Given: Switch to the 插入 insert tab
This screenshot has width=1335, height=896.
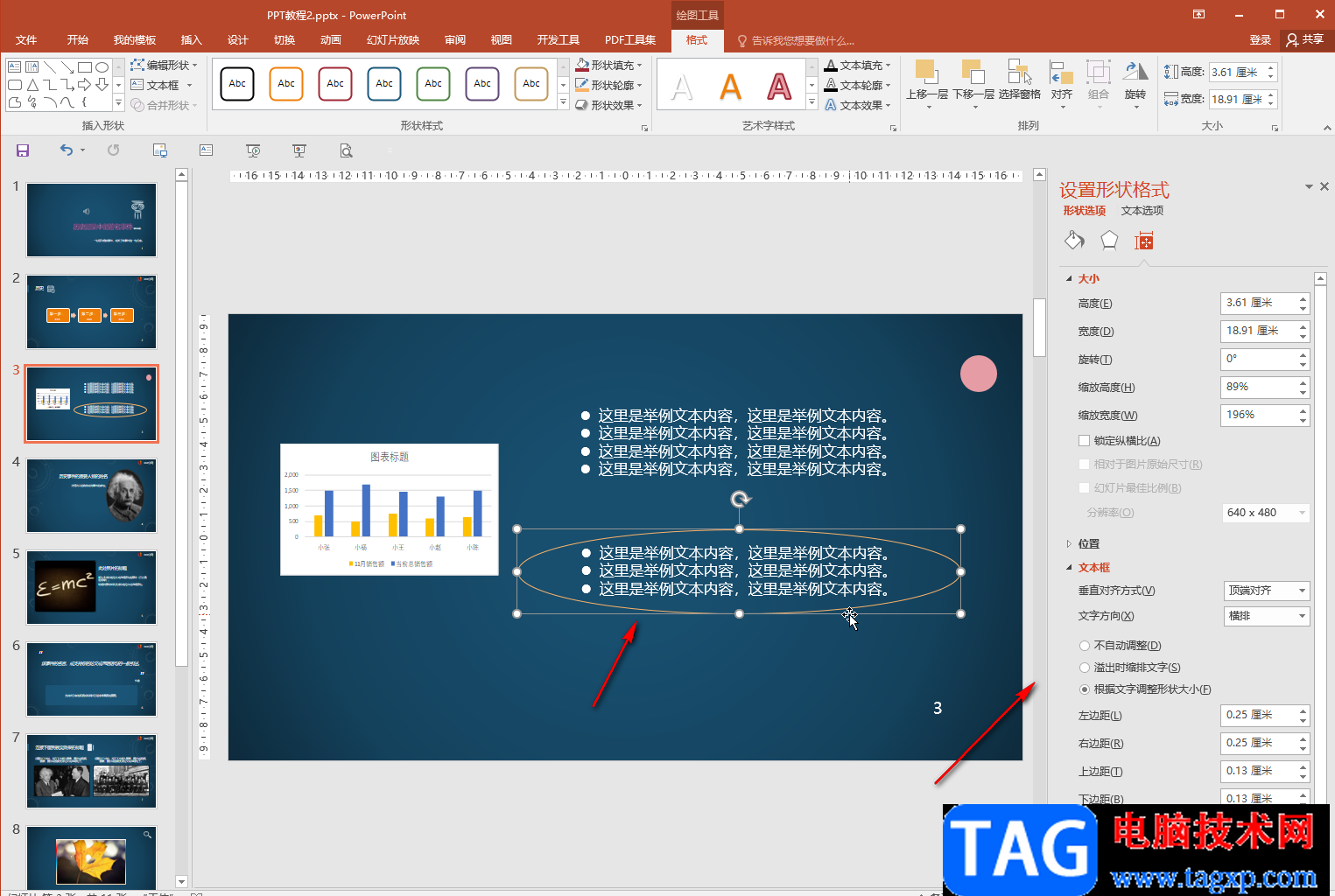Looking at the screenshot, I should 191,40.
